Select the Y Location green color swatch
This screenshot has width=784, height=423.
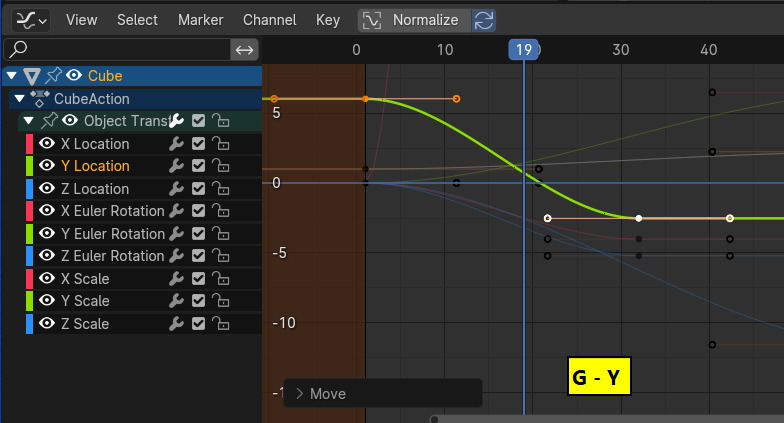click(30, 166)
